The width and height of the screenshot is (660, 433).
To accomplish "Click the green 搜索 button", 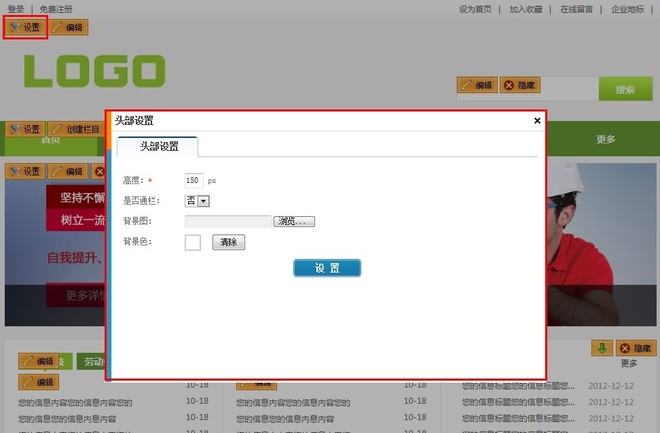I will 625,90.
